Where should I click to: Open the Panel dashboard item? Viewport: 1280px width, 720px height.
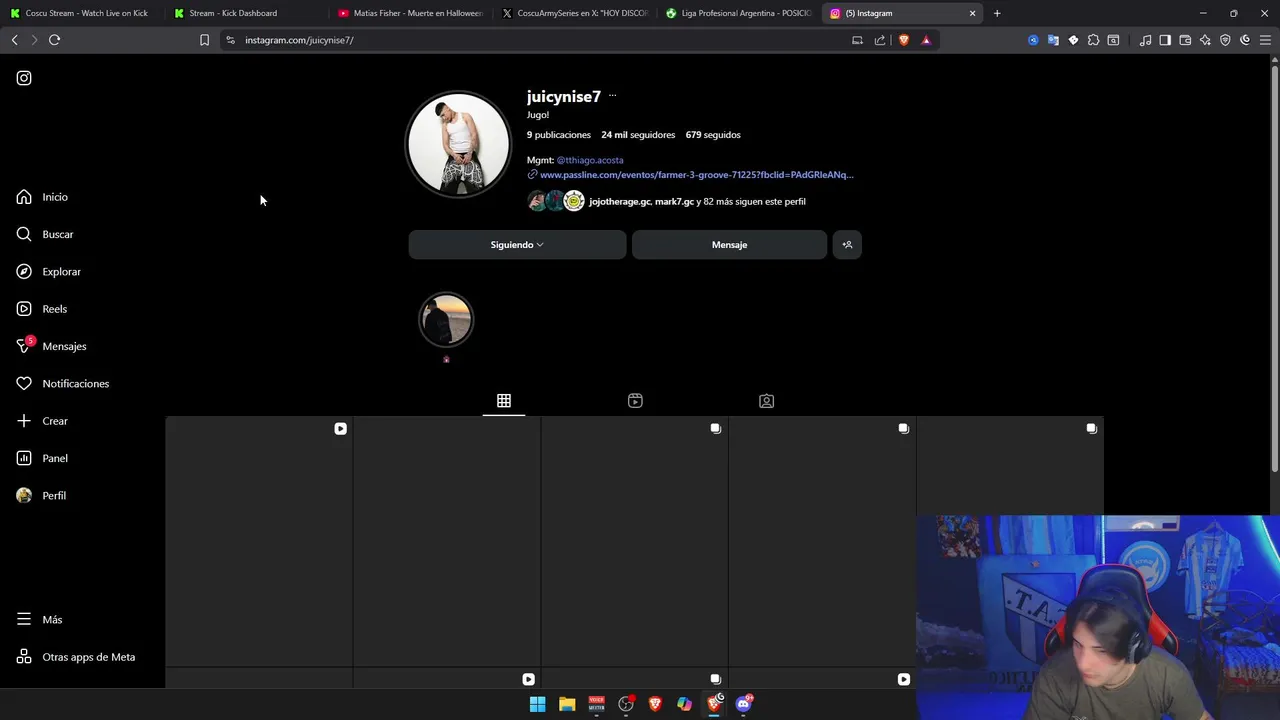coord(42,458)
